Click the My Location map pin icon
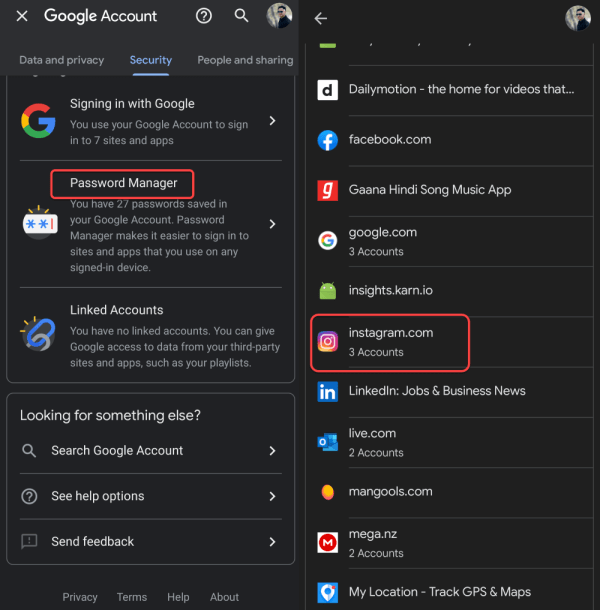The height and width of the screenshot is (610, 600). click(x=328, y=592)
